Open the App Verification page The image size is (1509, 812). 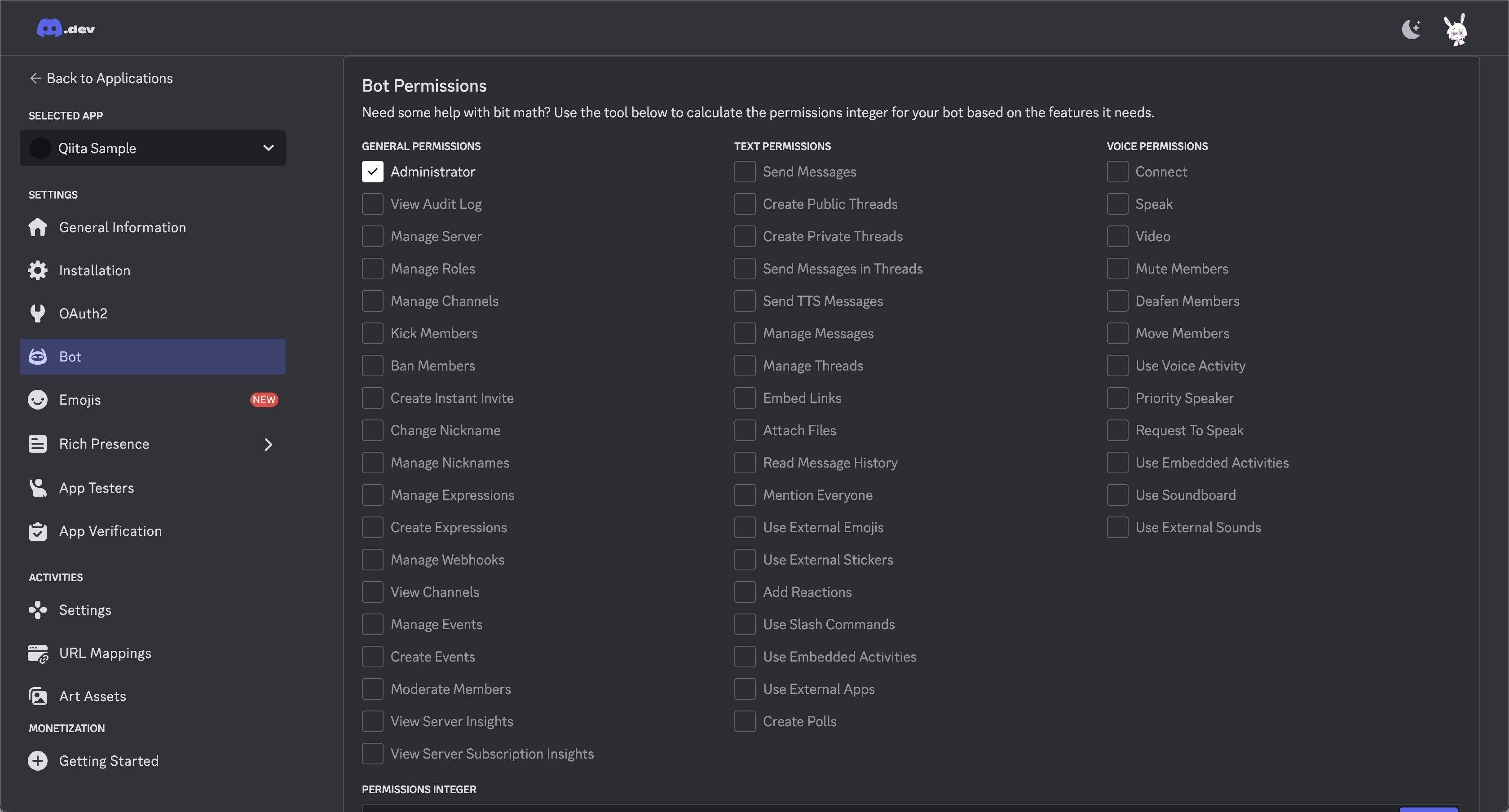pos(110,531)
